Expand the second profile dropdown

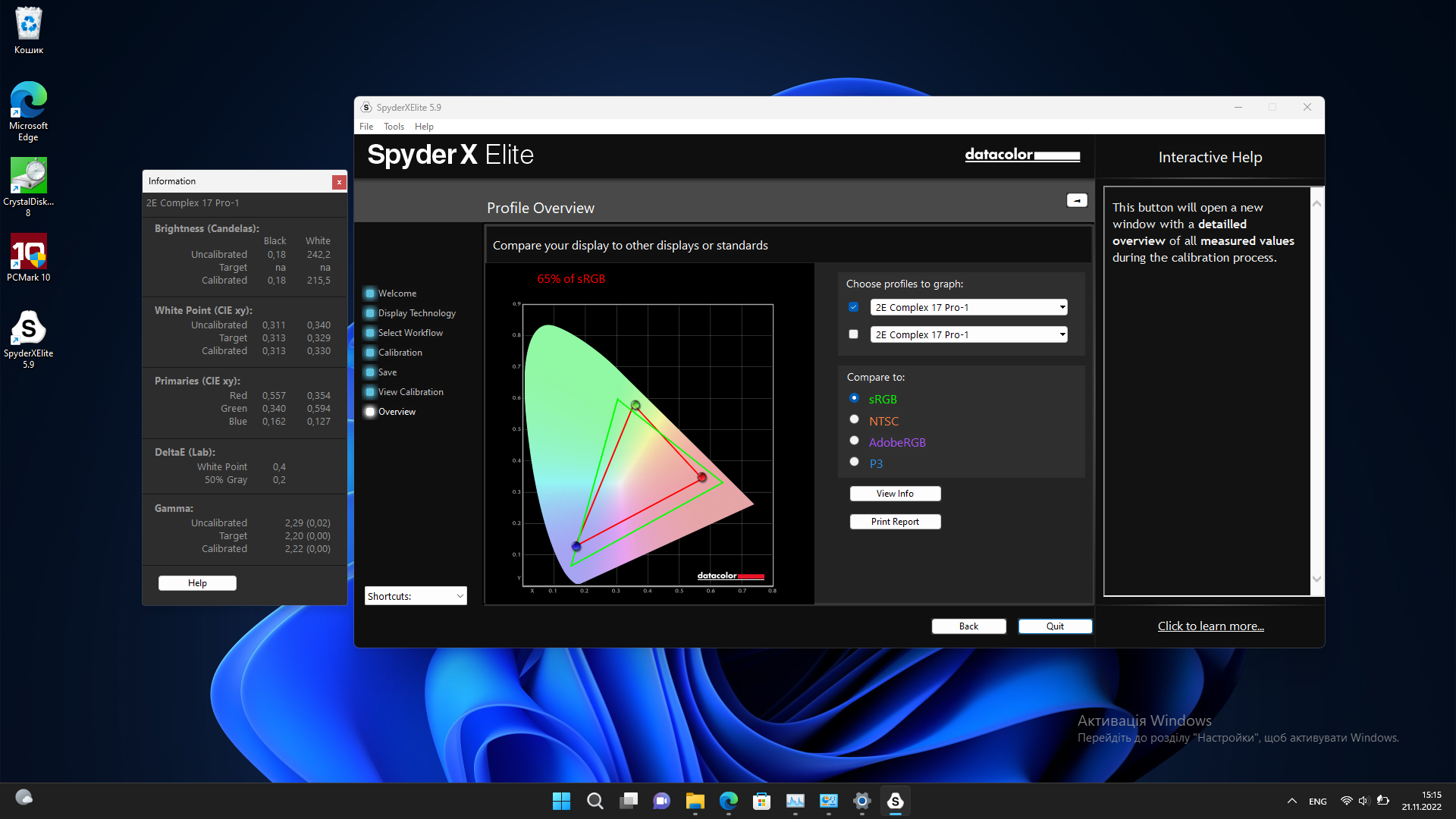[969, 334]
